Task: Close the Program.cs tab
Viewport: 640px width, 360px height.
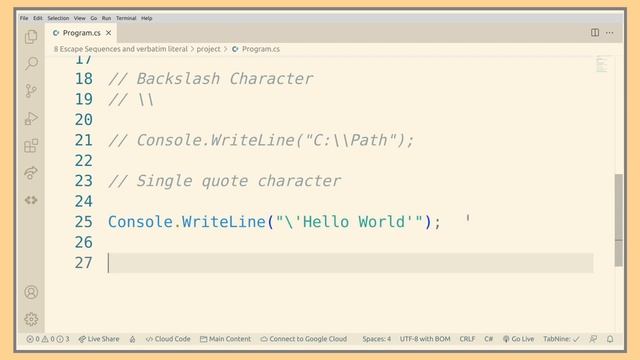Action: (x=109, y=33)
